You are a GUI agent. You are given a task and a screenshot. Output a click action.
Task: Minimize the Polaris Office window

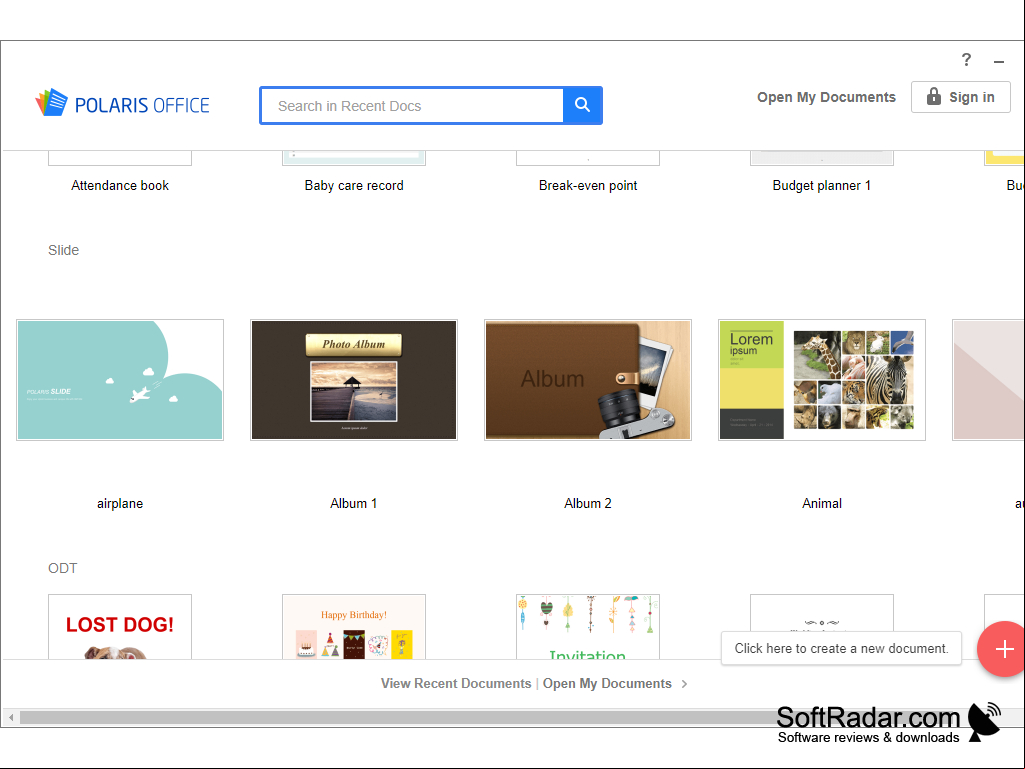pos(999,61)
